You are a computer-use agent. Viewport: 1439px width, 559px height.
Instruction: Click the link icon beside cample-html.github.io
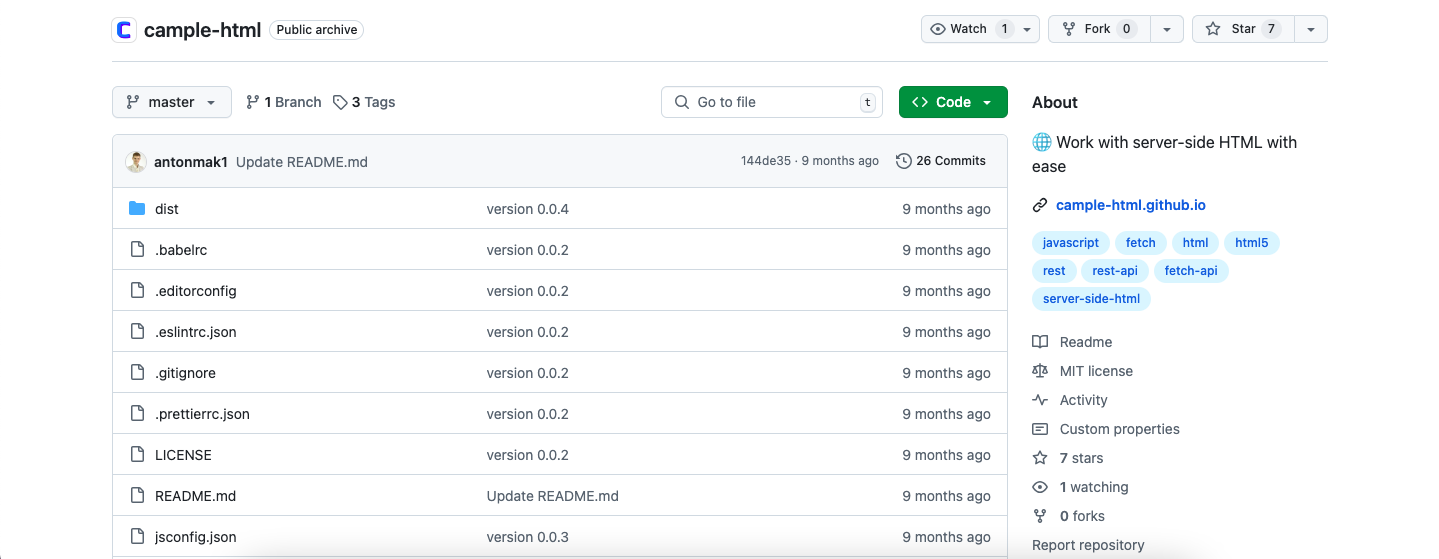[1040, 205]
